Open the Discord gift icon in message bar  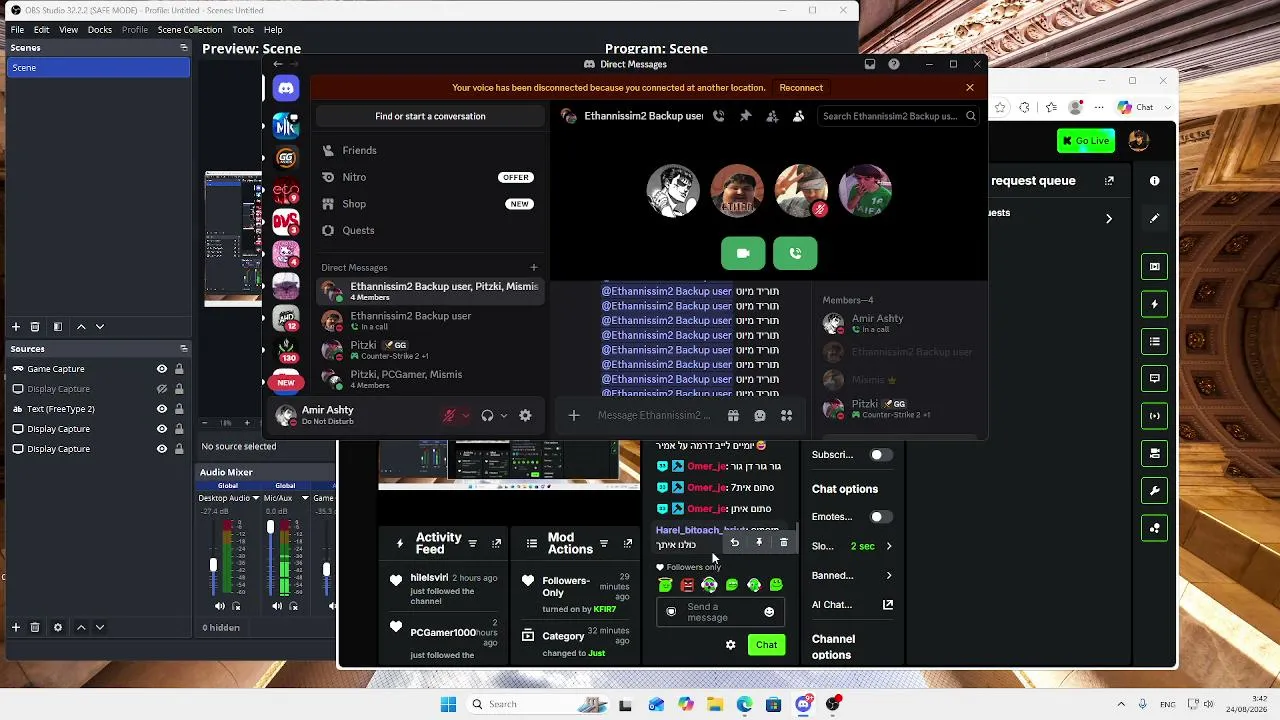tap(733, 415)
